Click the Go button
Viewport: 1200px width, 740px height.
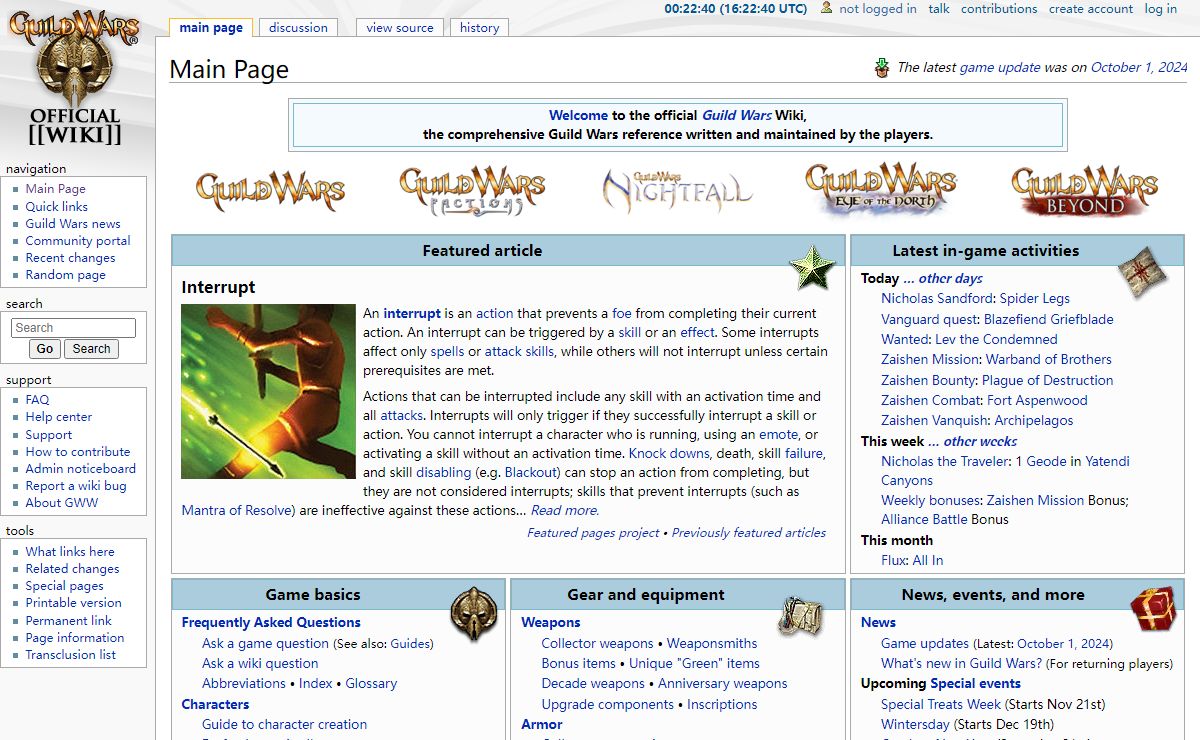45,349
